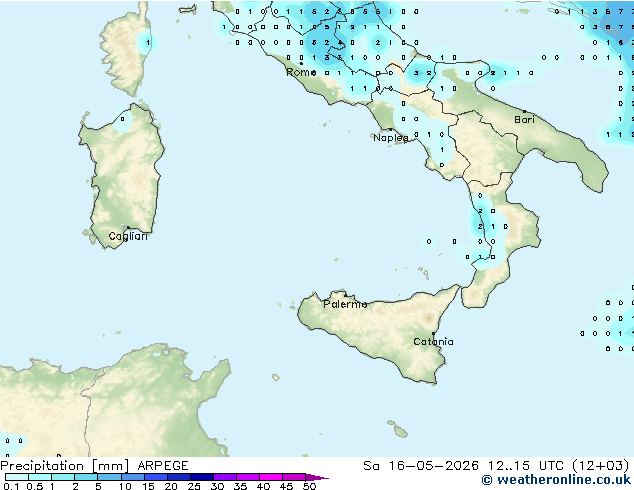Viewport: 634px width, 490px height.
Task: Click the 15 legend scale label
Action: pyautogui.click(x=148, y=486)
